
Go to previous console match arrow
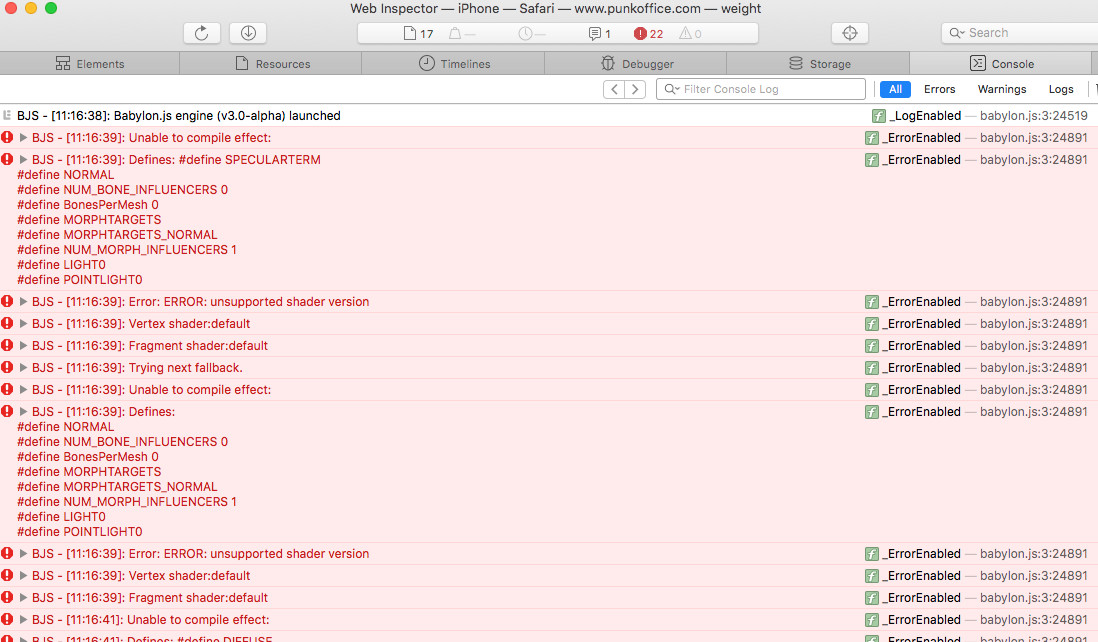[614, 89]
